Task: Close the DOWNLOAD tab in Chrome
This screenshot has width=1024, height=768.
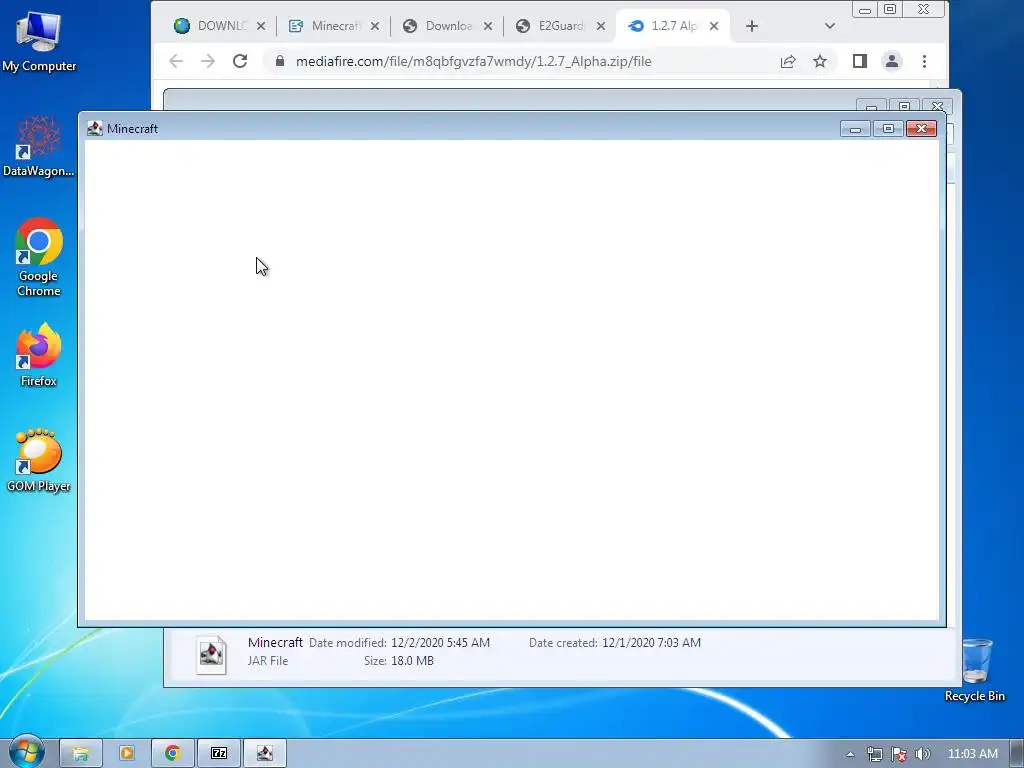Action: coord(261,26)
